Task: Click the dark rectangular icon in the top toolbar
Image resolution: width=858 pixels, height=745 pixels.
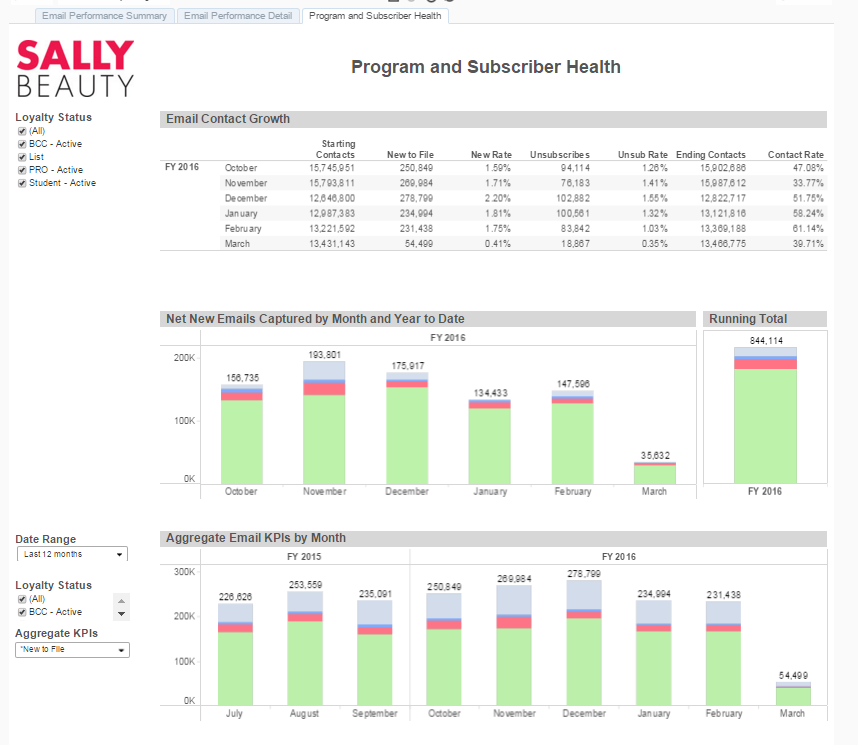Action: [x=391, y=4]
